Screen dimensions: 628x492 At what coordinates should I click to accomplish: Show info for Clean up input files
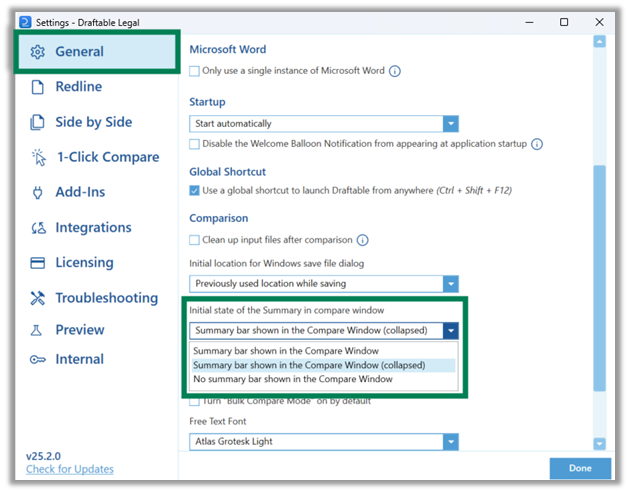[362, 240]
